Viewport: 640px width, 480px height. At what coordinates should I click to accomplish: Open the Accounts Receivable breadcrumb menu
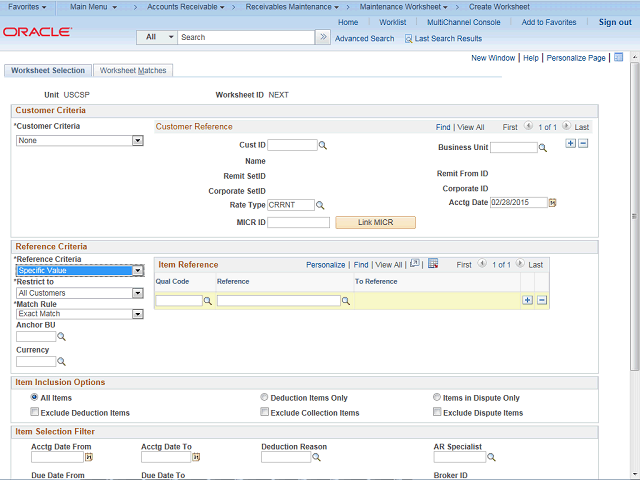click(x=184, y=7)
